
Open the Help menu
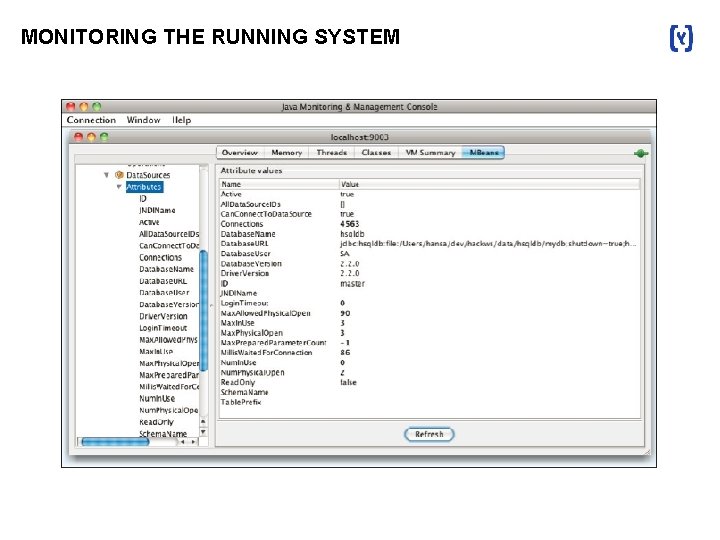click(181, 120)
